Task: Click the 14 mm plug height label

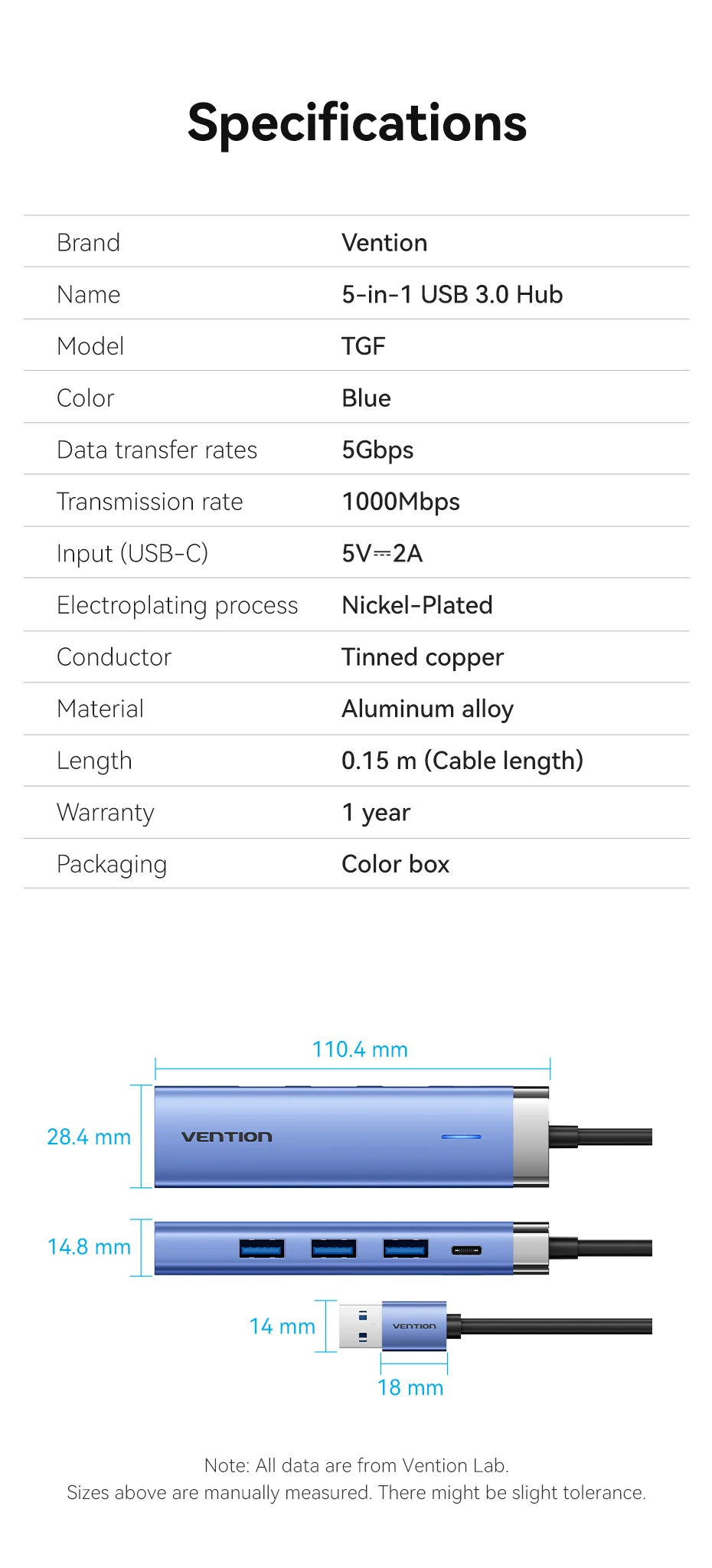Action: coord(282,1326)
